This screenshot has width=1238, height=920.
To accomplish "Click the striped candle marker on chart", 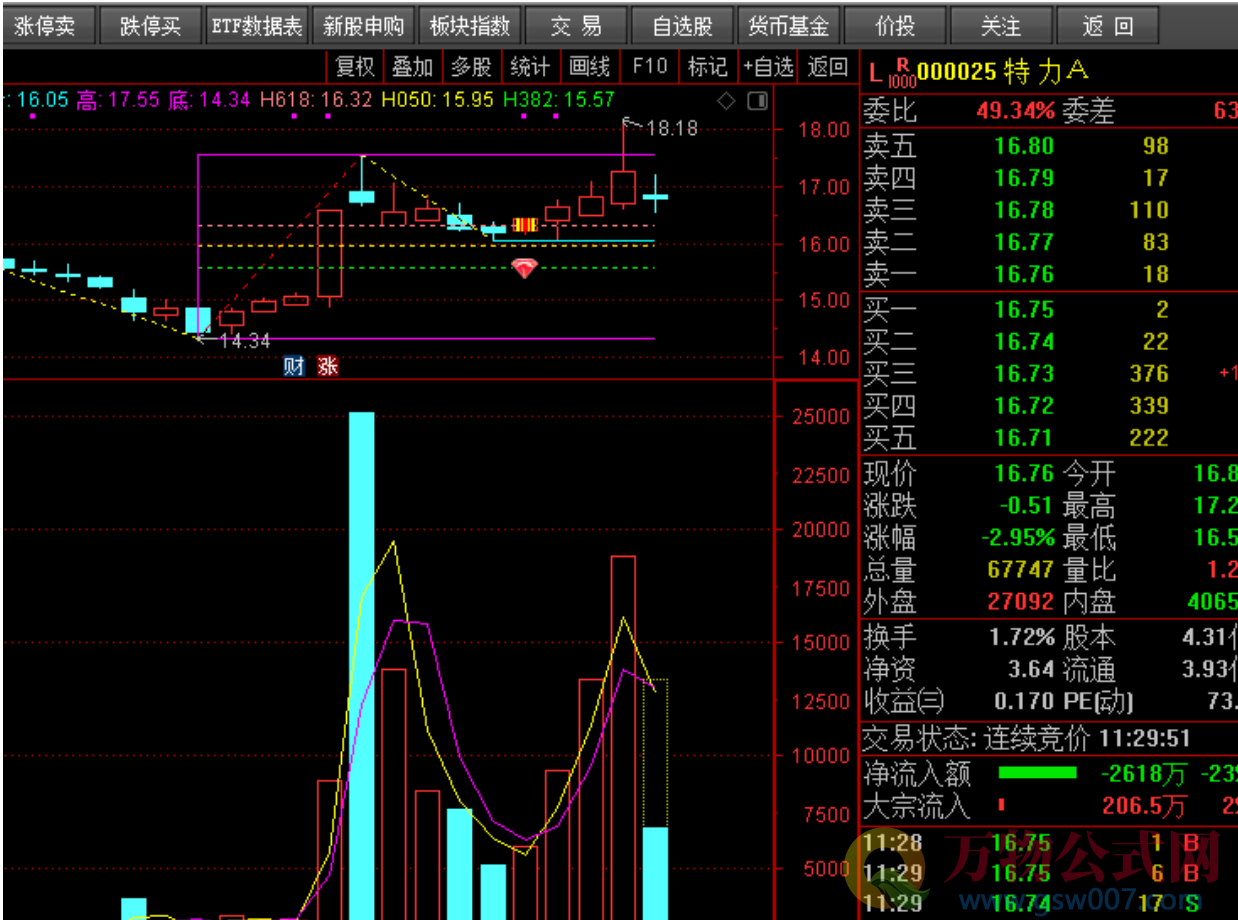I will [x=525, y=225].
